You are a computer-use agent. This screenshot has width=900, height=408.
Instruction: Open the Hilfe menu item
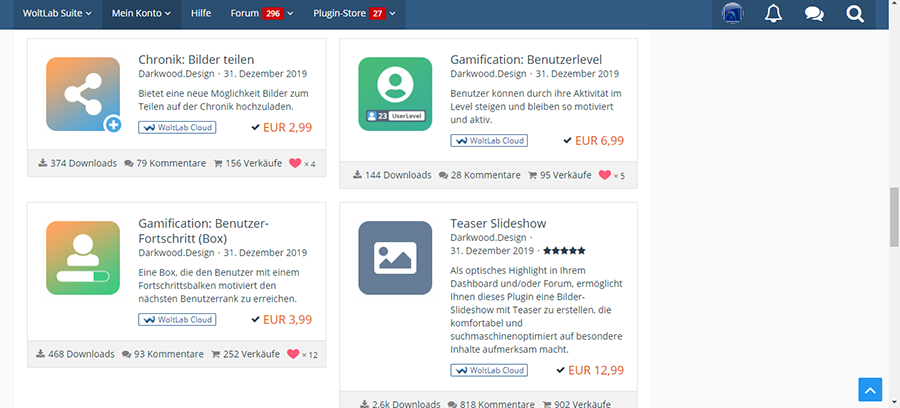tap(200, 14)
